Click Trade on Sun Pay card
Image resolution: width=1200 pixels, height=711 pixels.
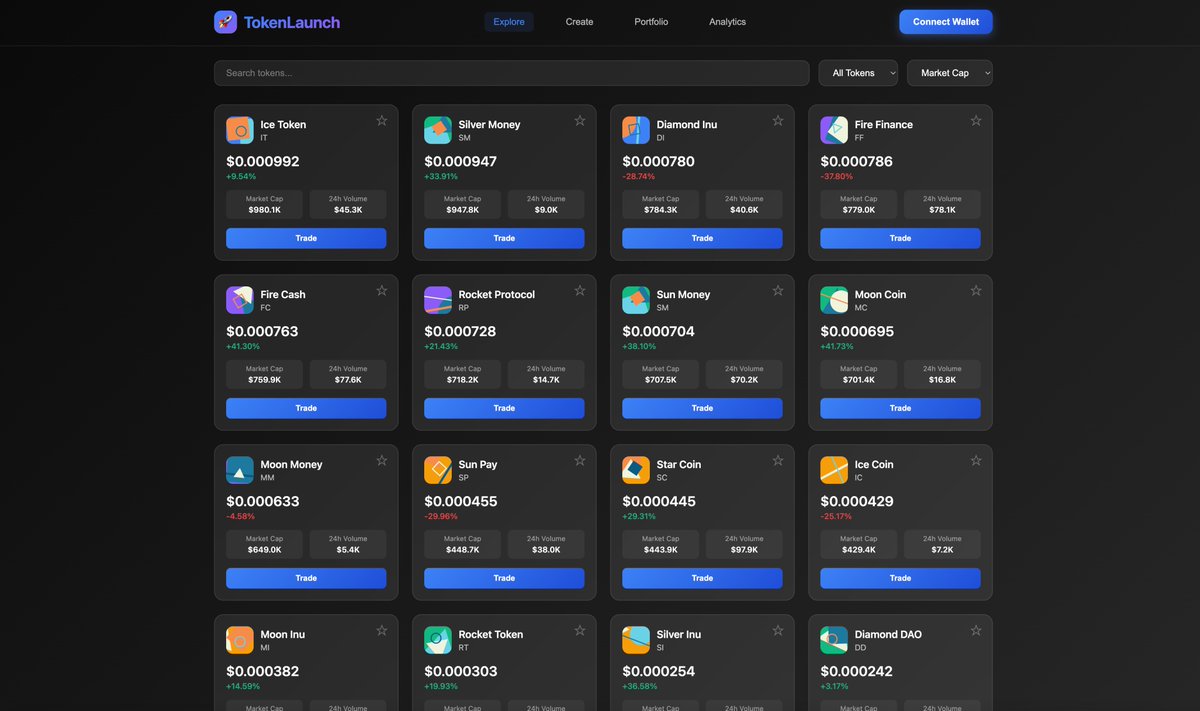tap(504, 578)
